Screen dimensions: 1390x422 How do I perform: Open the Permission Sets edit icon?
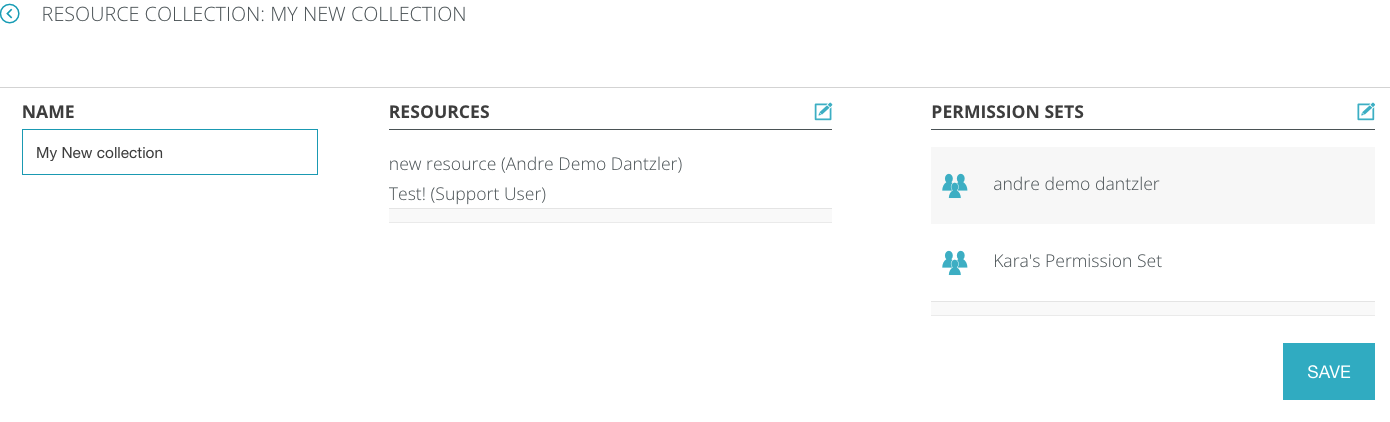point(1365,112)
